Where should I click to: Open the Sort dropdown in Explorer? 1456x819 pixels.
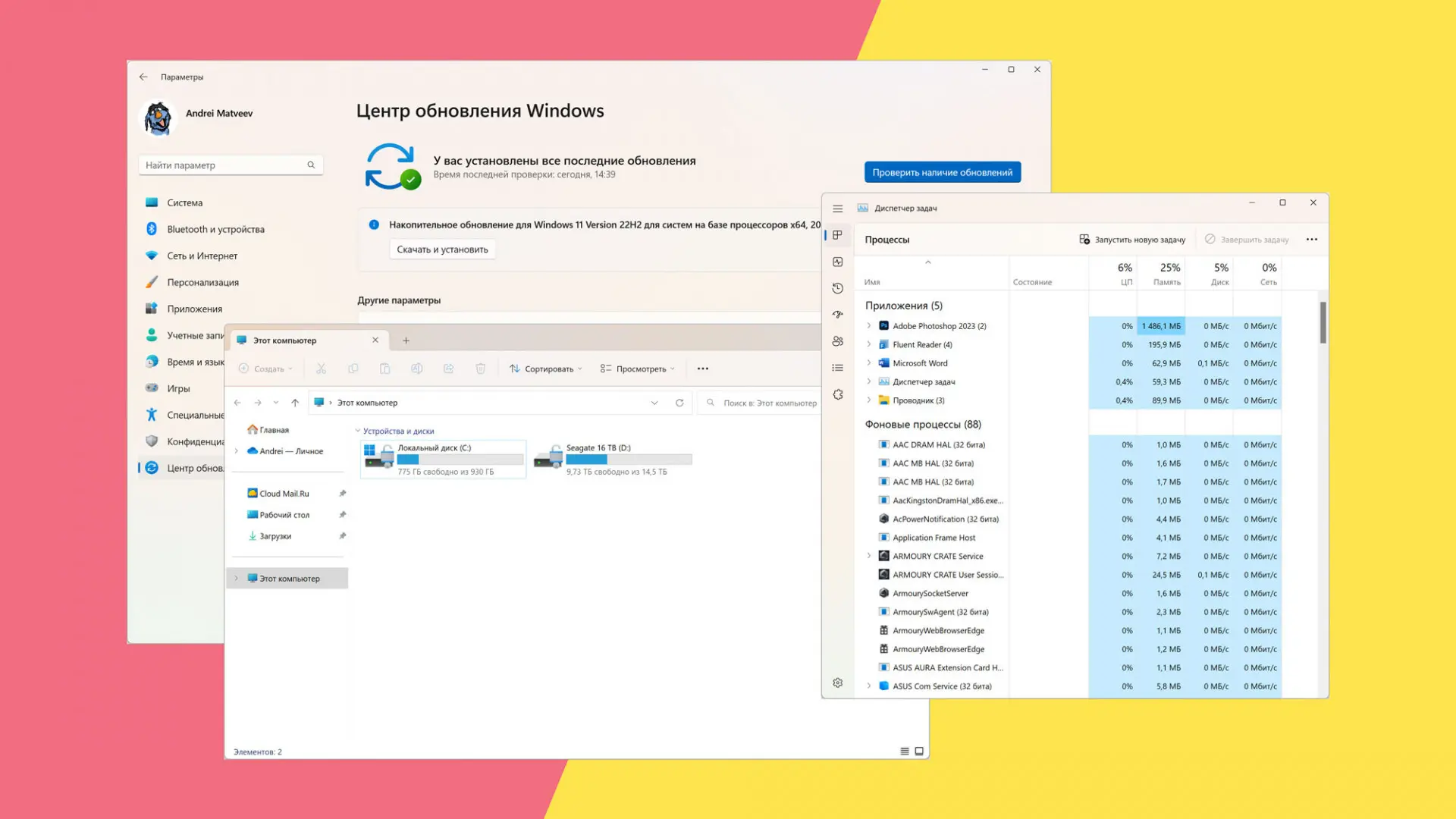(x=546, y=369)
